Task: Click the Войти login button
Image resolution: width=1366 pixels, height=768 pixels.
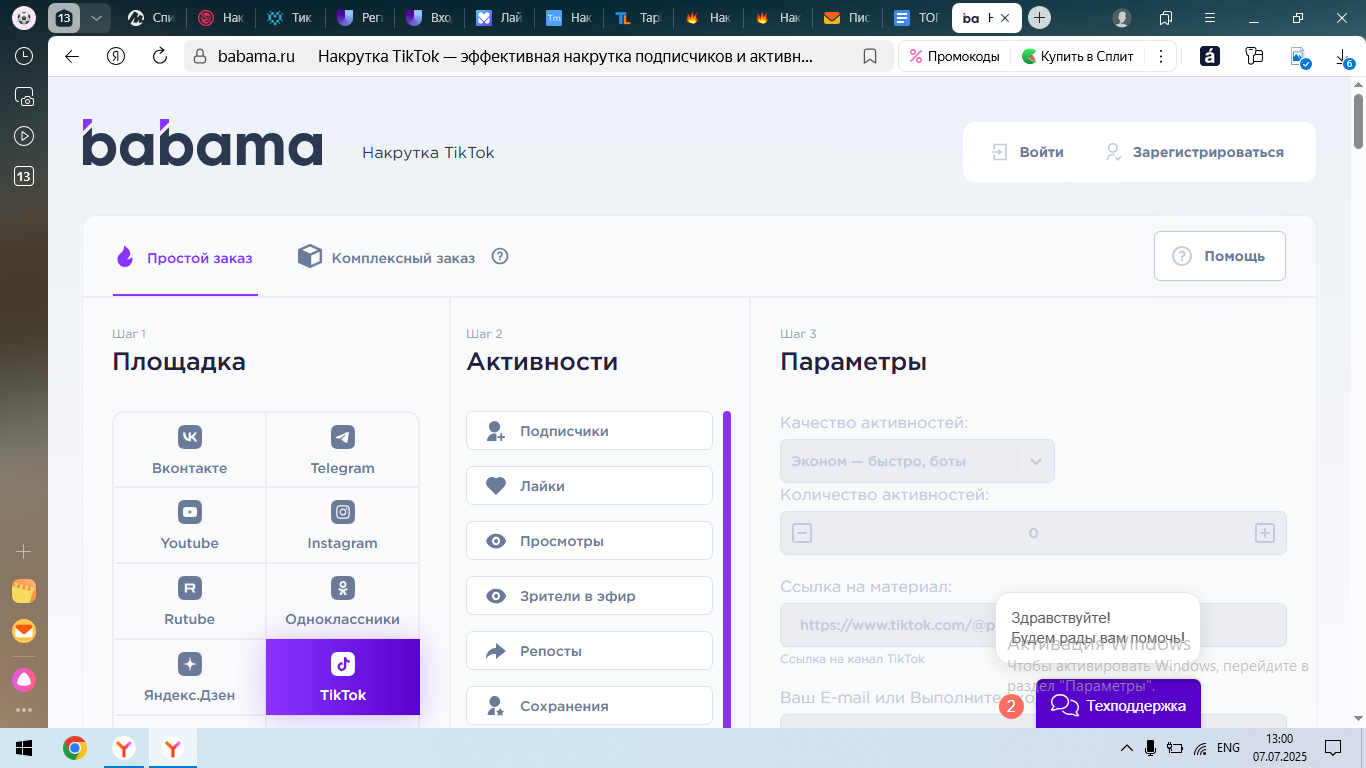Action: pos(1027,152)
